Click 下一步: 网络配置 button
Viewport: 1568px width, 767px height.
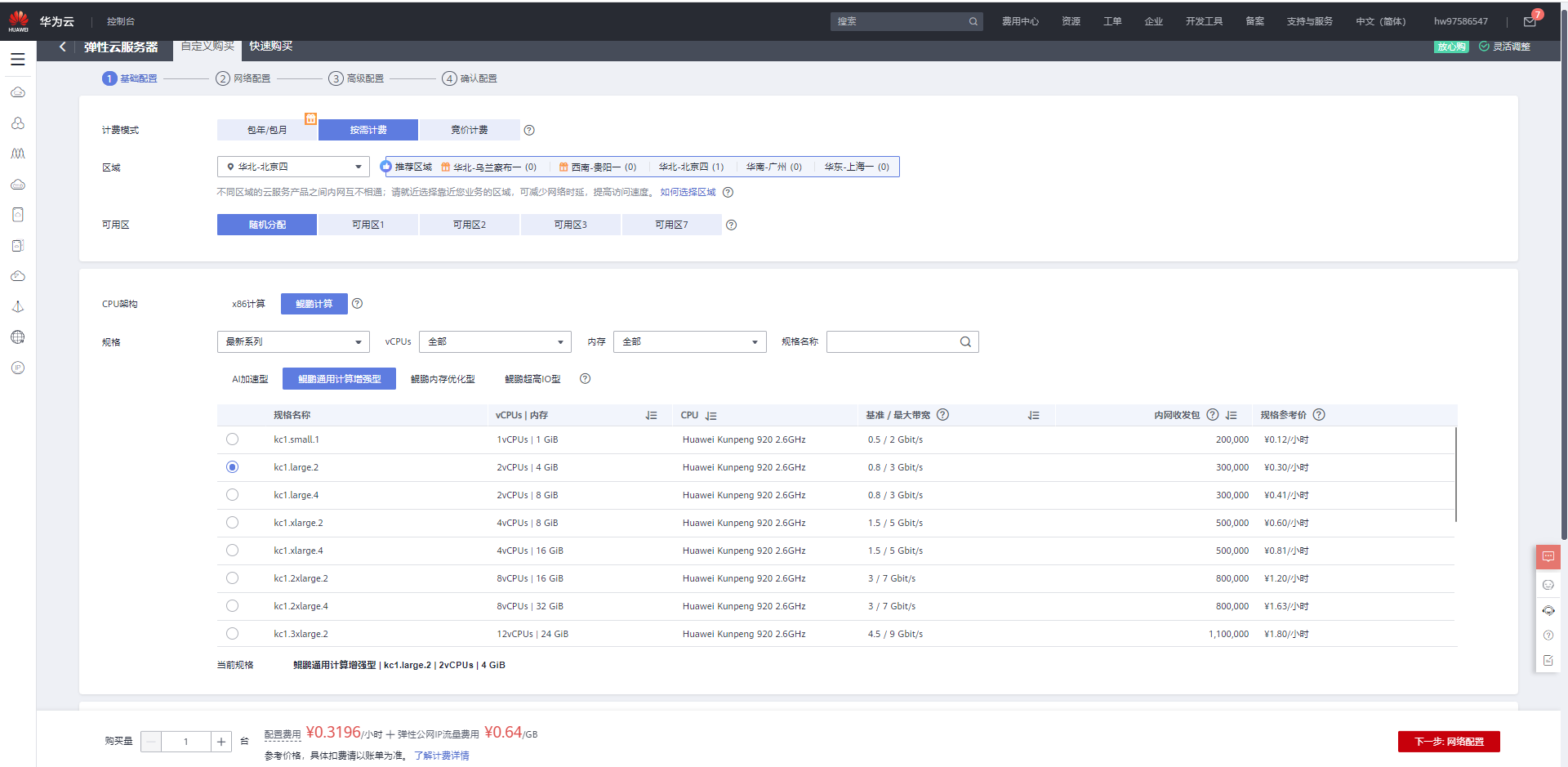[x=1449, y=742]
